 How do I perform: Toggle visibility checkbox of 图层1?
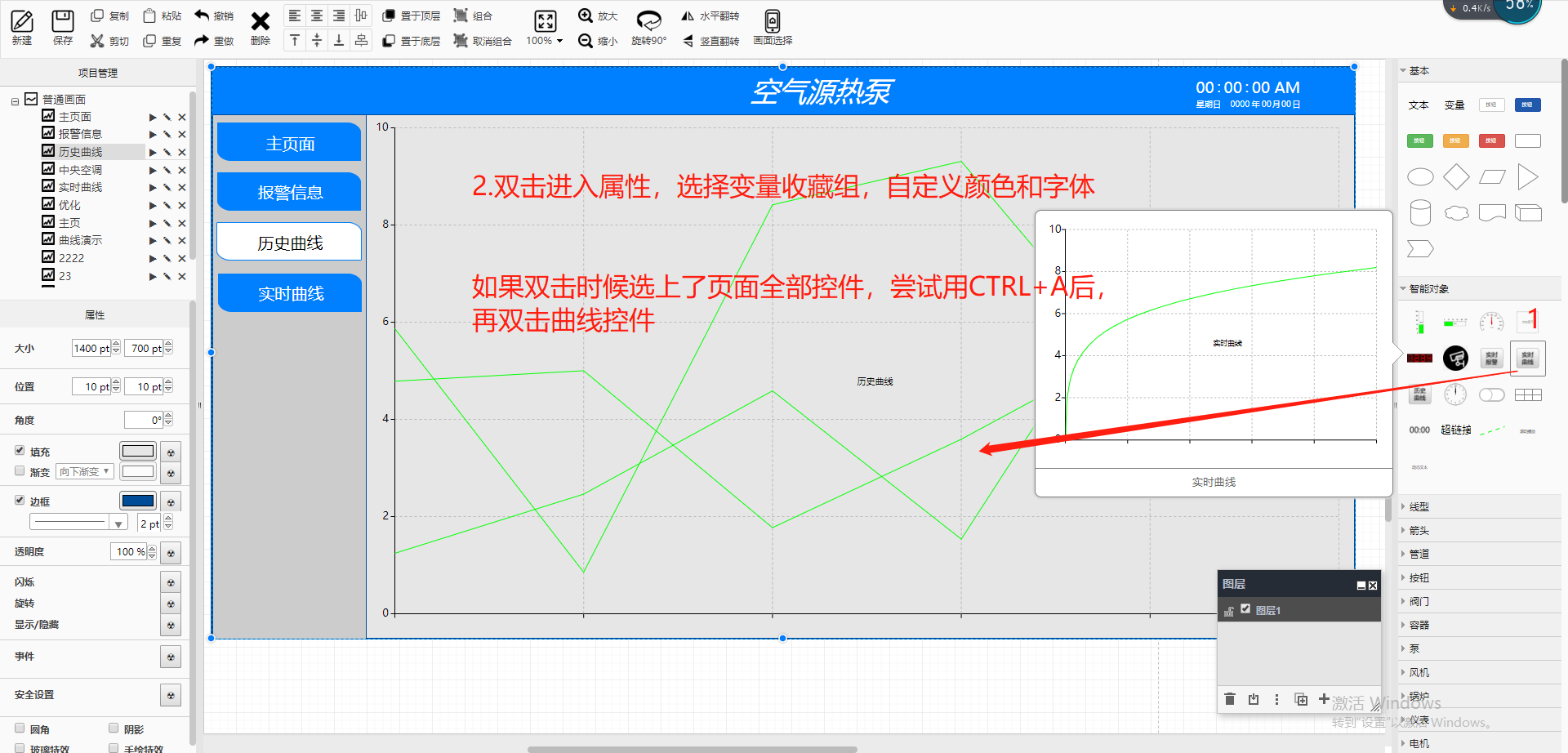point(1245,608)
